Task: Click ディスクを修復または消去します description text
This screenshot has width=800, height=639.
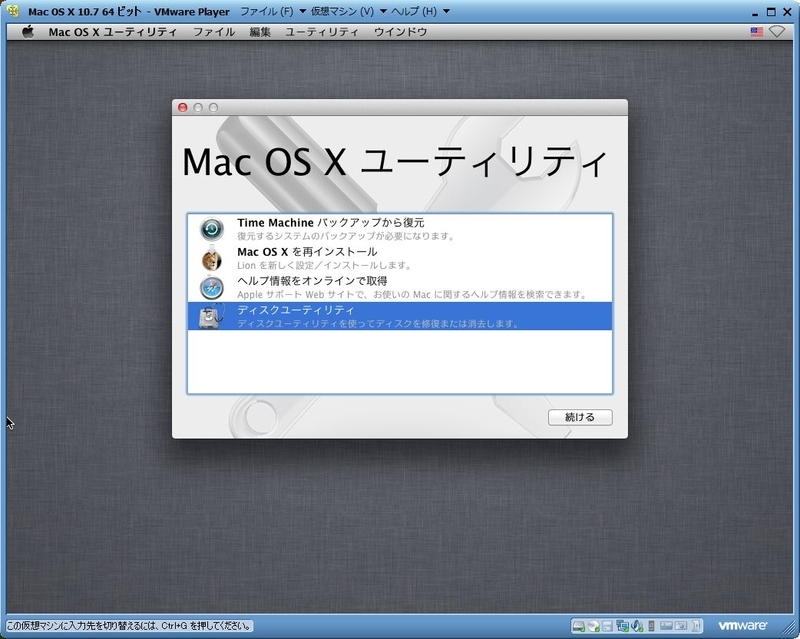Action: point(378,324)
